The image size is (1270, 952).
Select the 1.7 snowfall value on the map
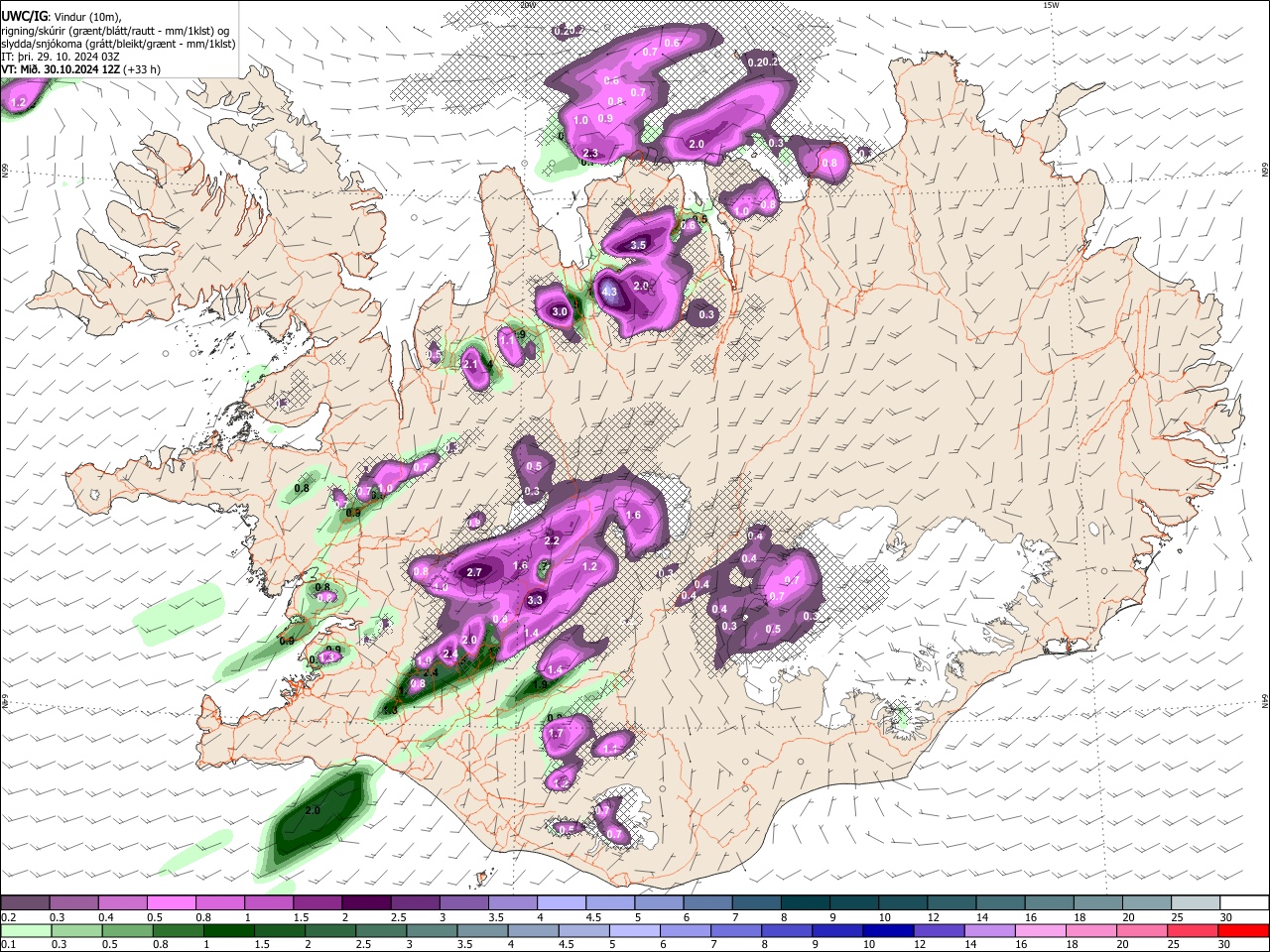556,734
